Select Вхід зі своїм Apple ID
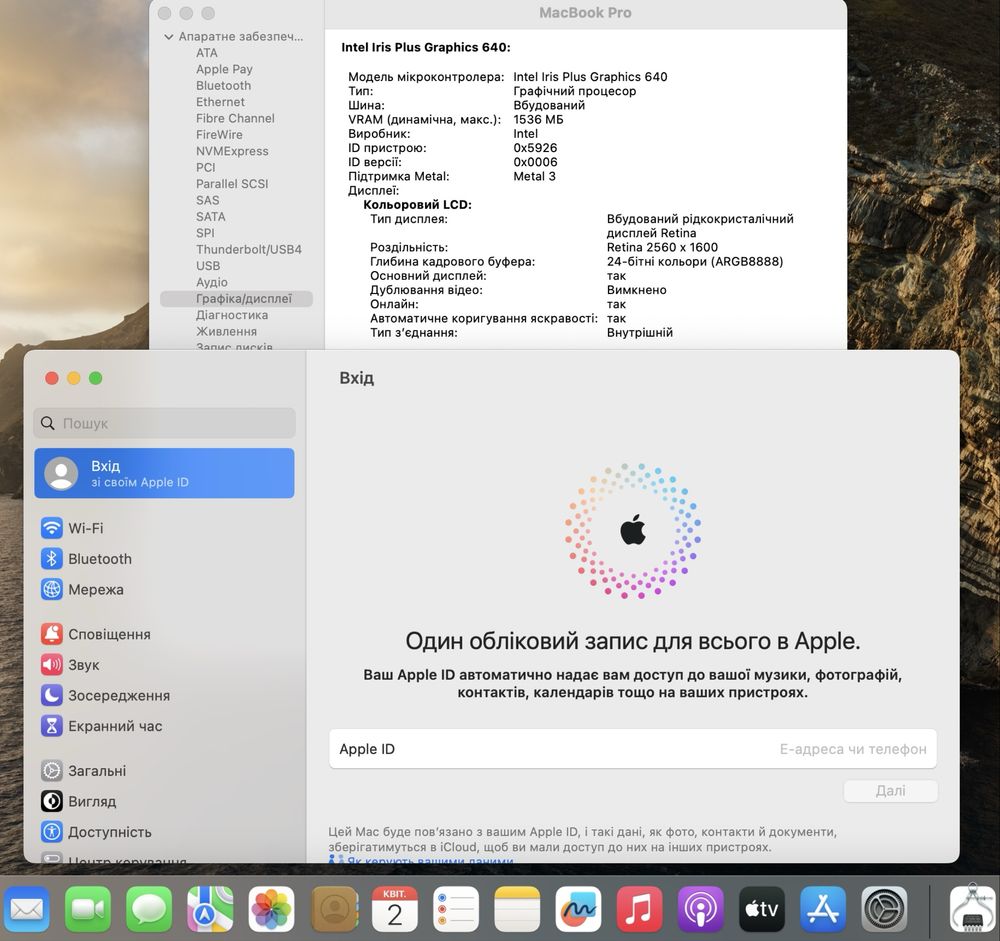This screenshot has width=1000, height=941. [164, 473]
